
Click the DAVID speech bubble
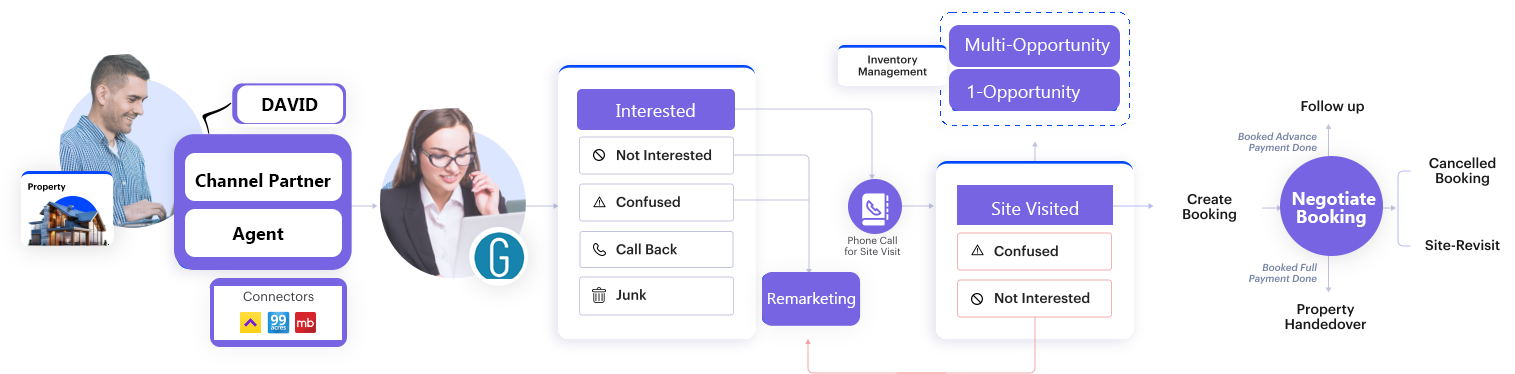click(289, 104)
